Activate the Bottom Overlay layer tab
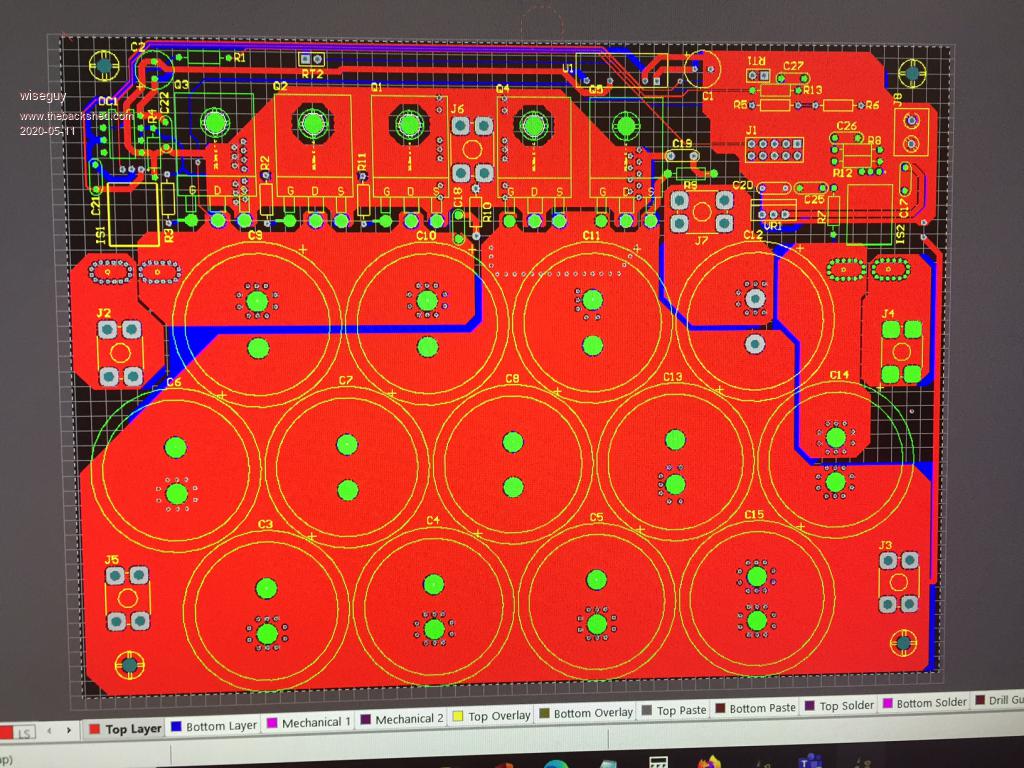The image size is (1024, 768). pyautogui.click(x=593, y=713)
